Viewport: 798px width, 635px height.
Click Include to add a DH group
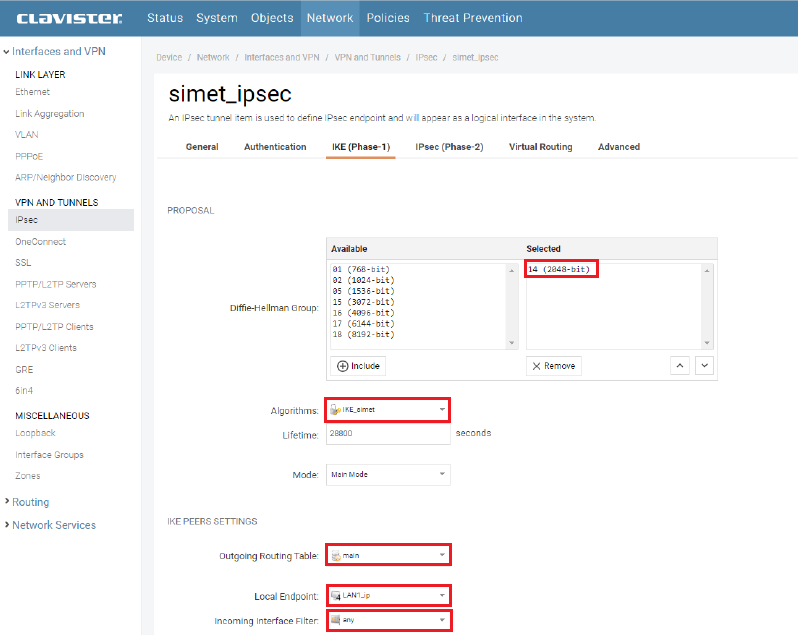tap(357, 366)
